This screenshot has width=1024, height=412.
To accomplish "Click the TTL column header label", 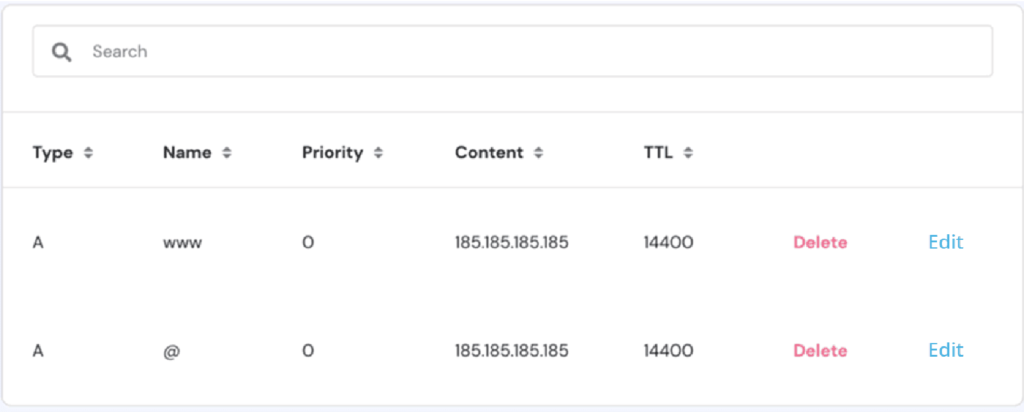I will [x=658, y=153].
